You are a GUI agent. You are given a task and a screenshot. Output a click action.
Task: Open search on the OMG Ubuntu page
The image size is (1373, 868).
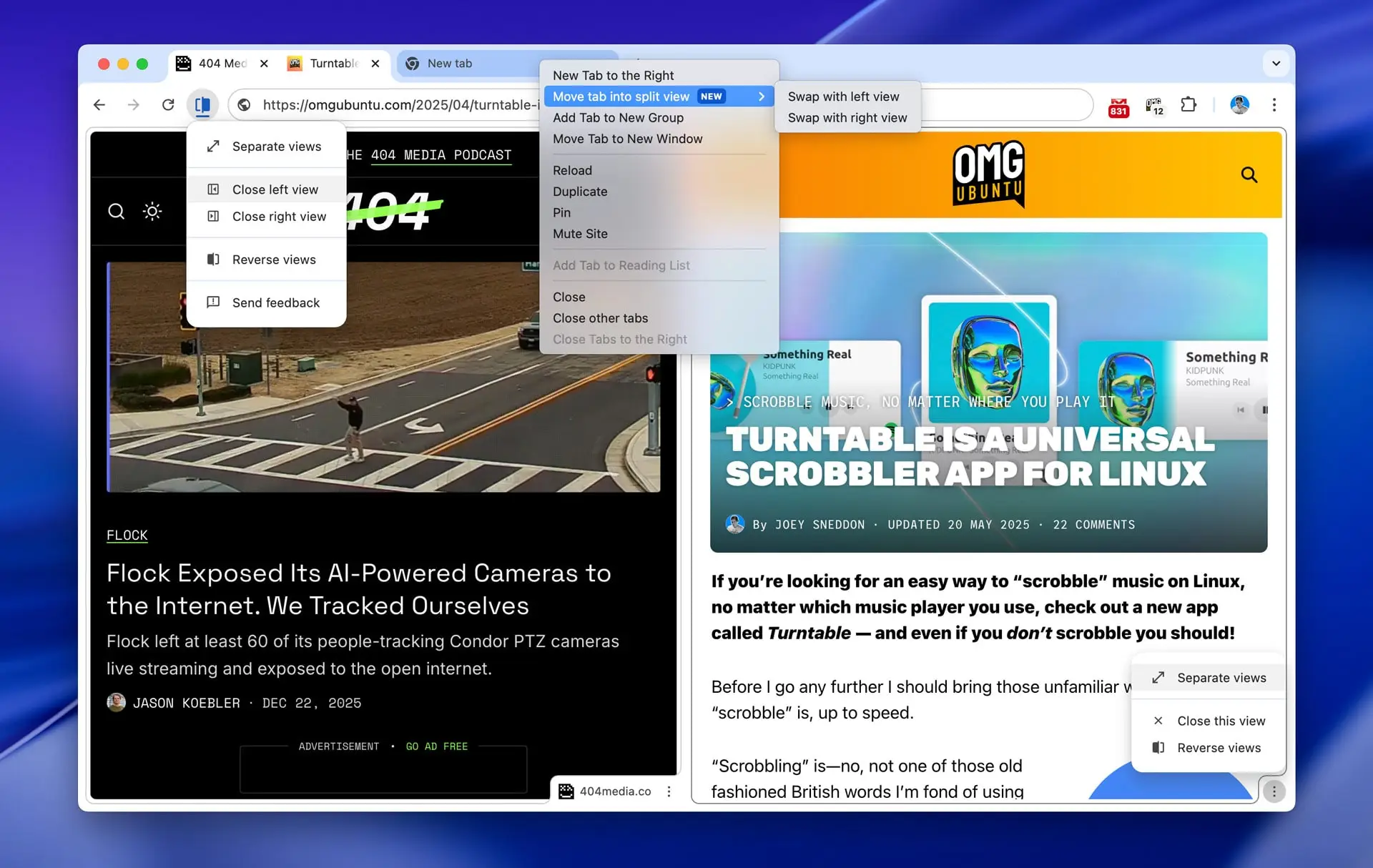(x=1249, y=174)
